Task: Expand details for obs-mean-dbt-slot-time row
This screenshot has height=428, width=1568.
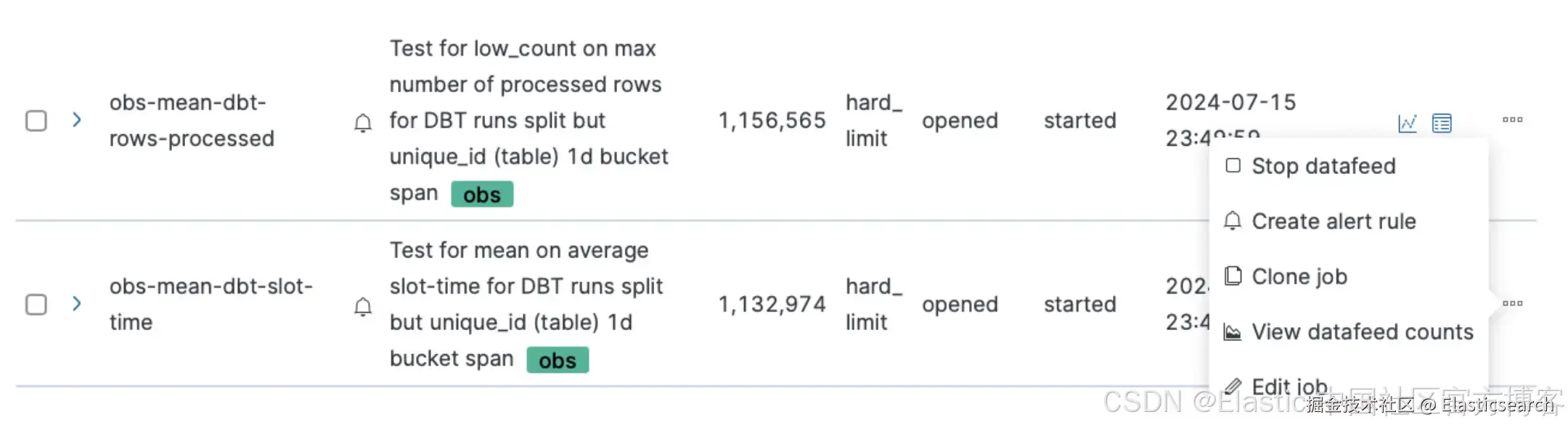Action: [77, 303]
